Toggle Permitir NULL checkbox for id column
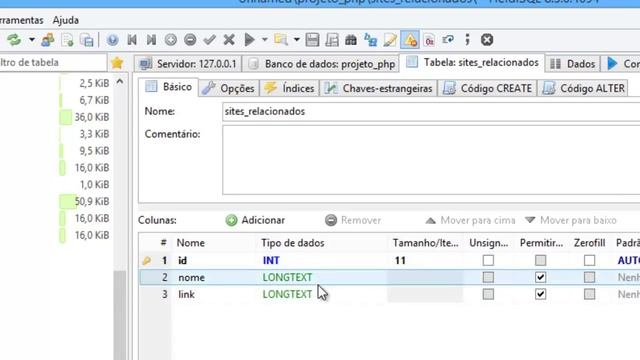Screen dimensions: 640x360 pyautogui.click(x=540, y=260)
